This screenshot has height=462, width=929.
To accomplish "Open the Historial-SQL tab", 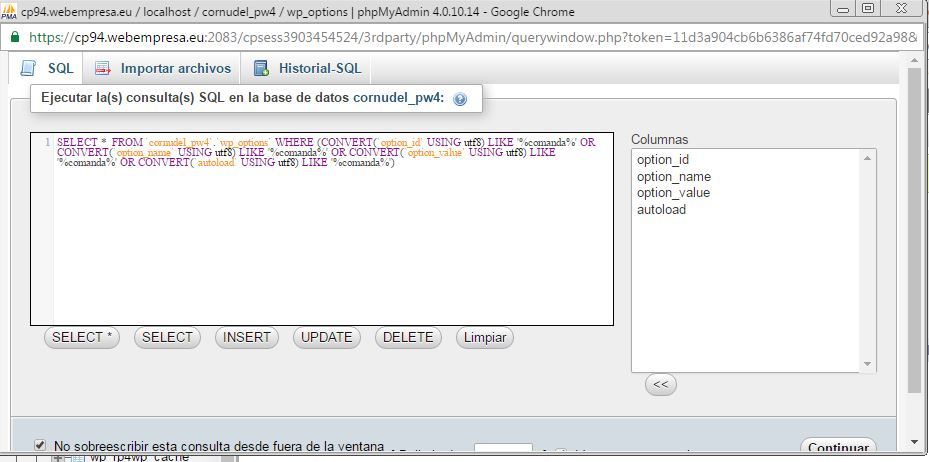I will [x=307, y=68].
